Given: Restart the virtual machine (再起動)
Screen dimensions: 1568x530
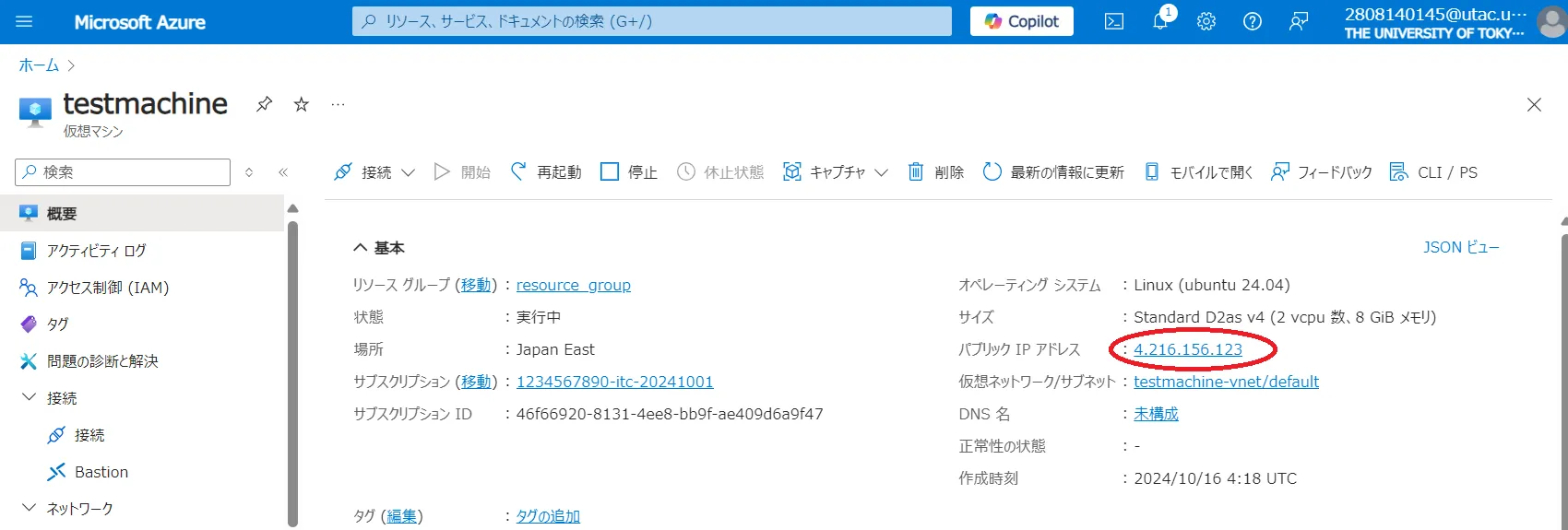Looking at the screenshot, I should [546, 172].
